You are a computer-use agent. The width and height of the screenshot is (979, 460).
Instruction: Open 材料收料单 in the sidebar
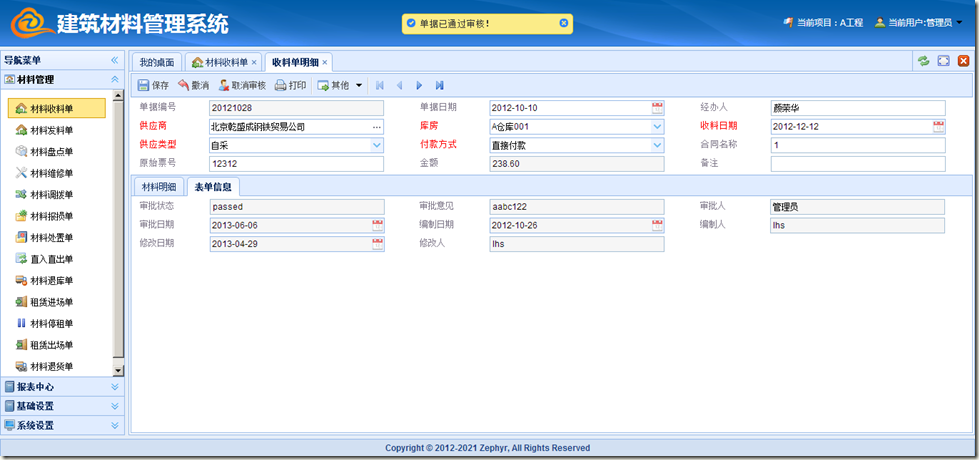click(x=57, y=109)
